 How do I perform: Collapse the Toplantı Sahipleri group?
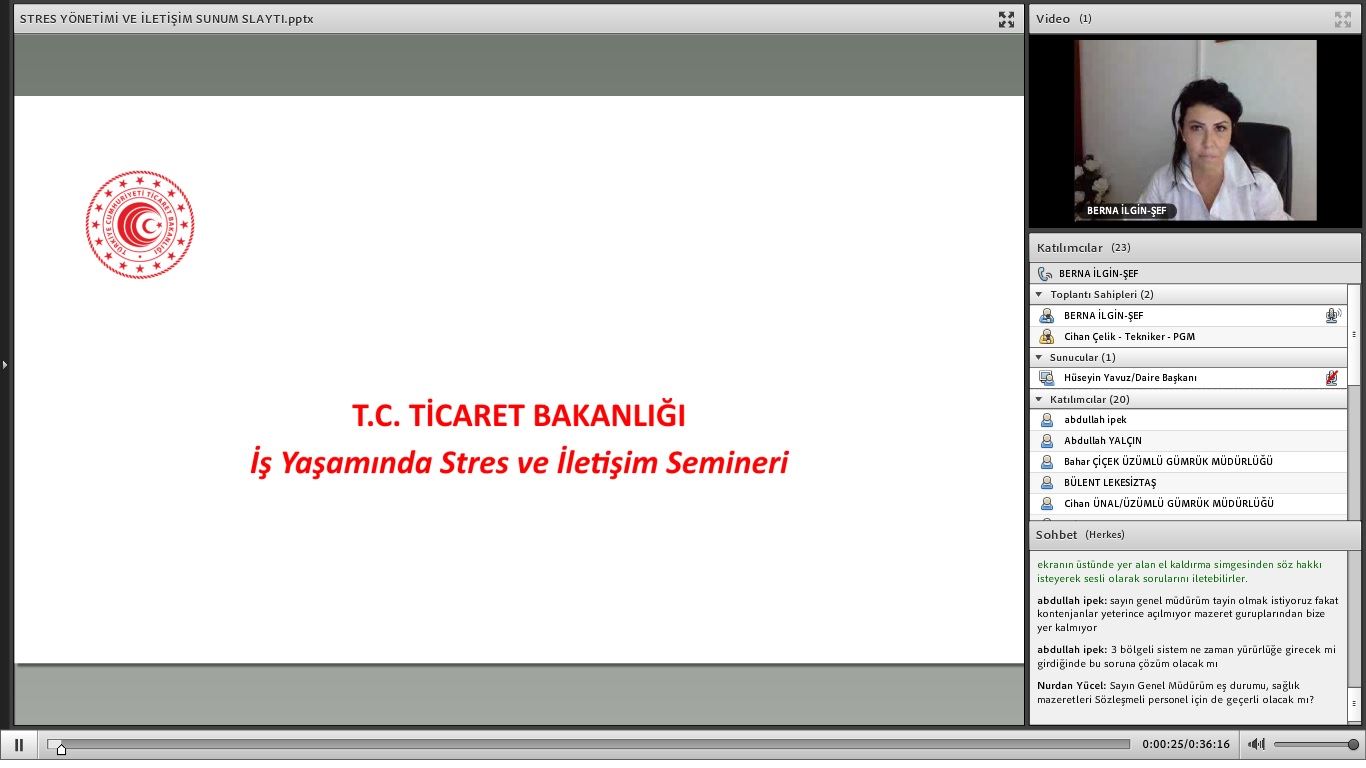point(1039,295)
